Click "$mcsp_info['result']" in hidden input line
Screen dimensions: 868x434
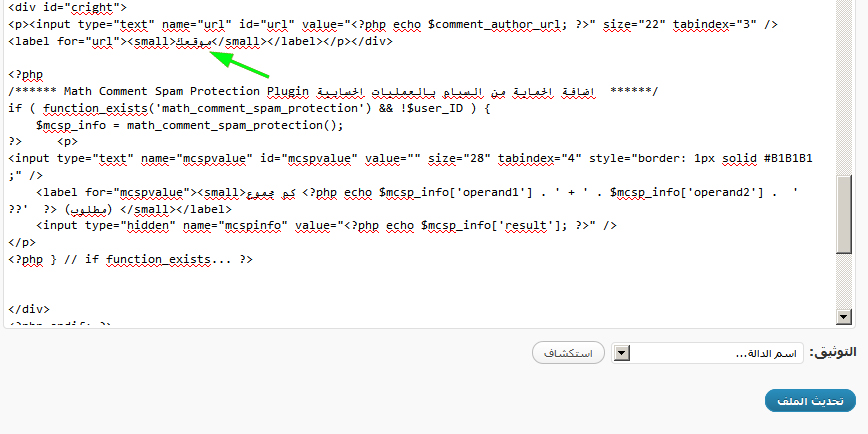(494, 225)
